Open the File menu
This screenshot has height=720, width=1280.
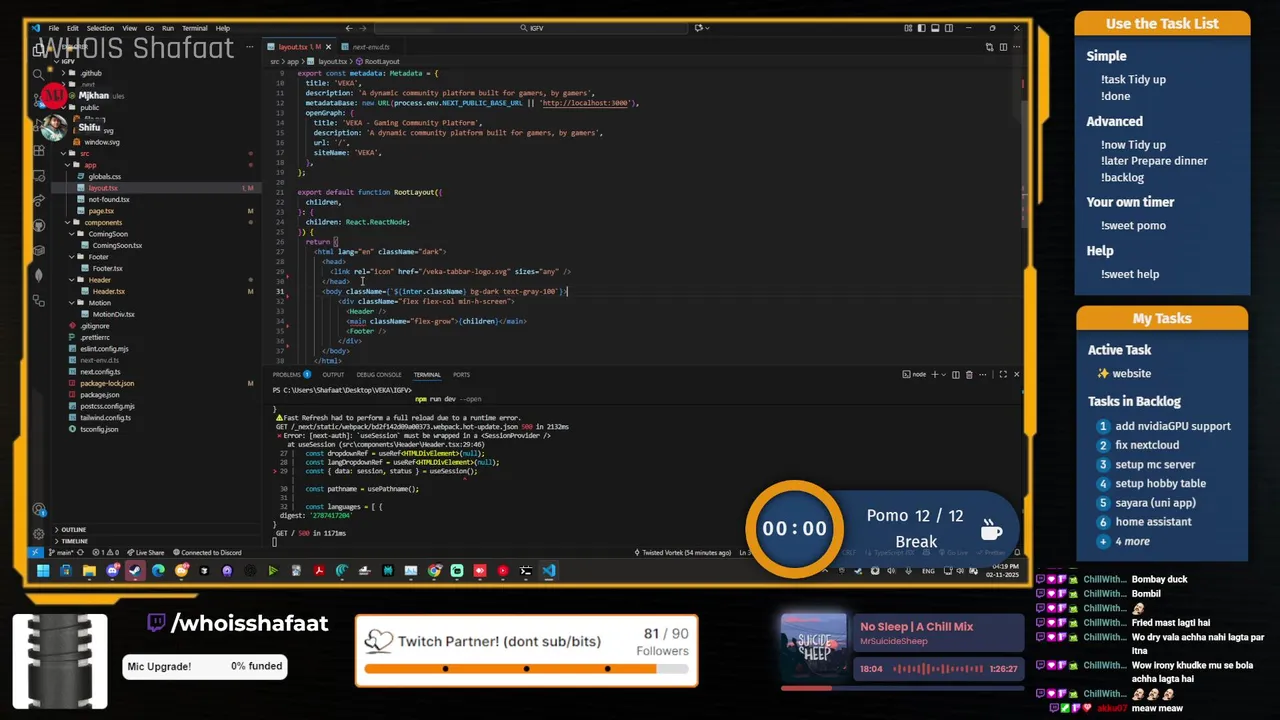[54, 28]
